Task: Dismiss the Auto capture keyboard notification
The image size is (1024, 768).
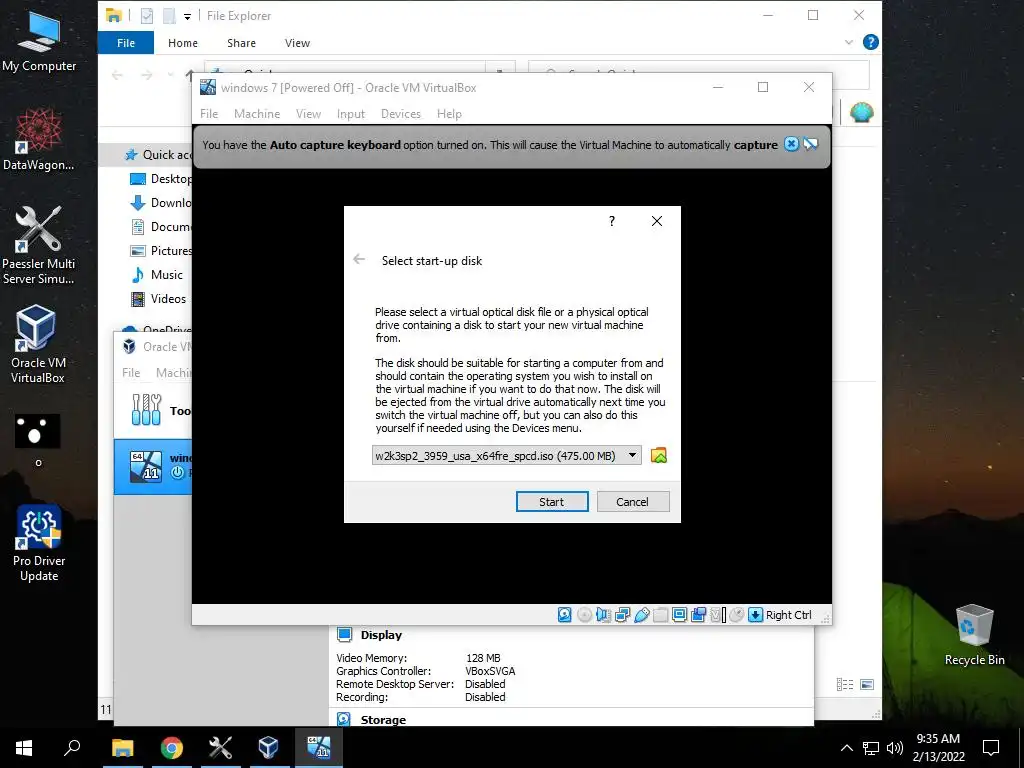Action: (791, 144)
